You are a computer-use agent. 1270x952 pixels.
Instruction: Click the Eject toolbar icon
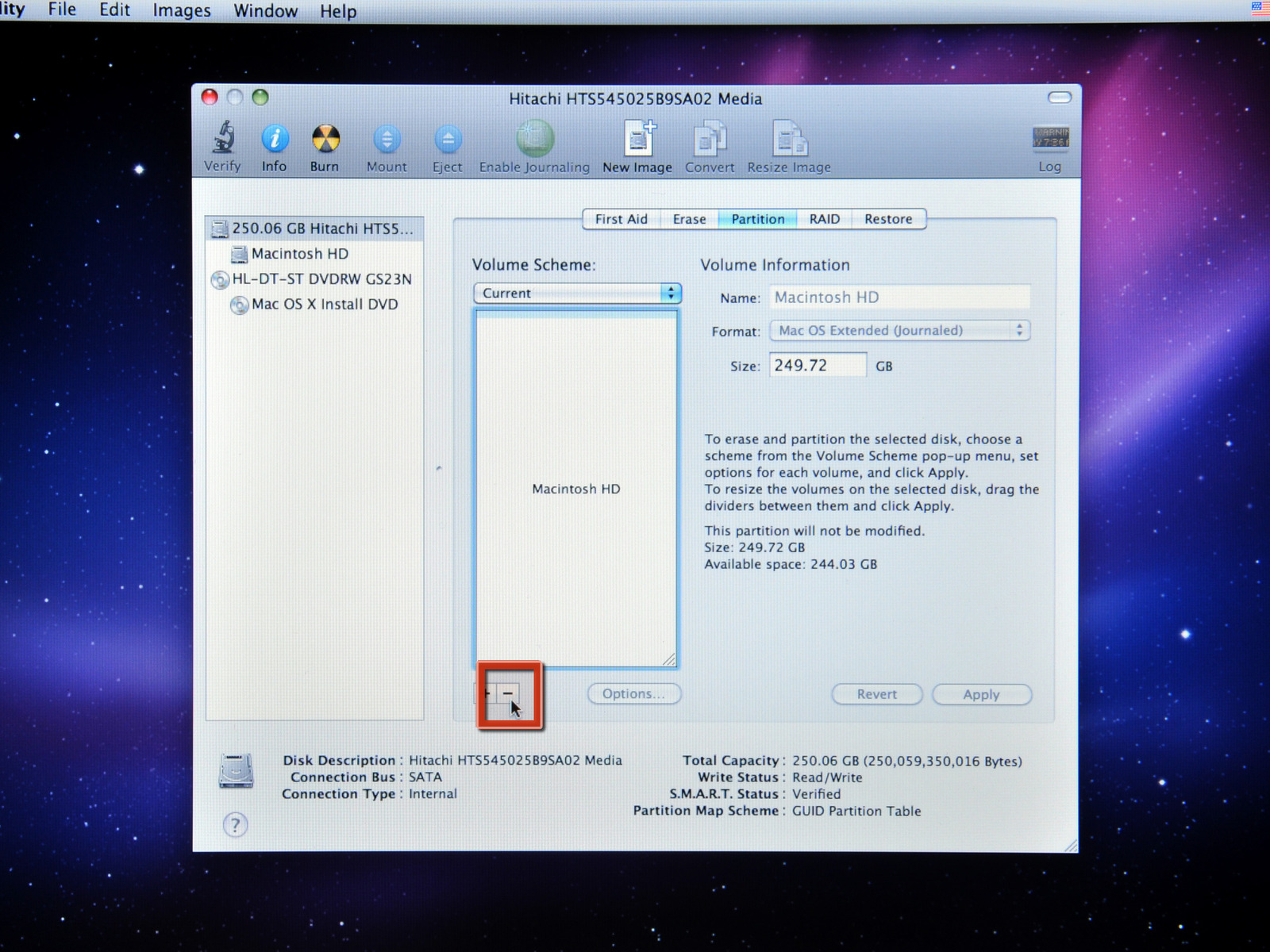(x=448, y=140)
